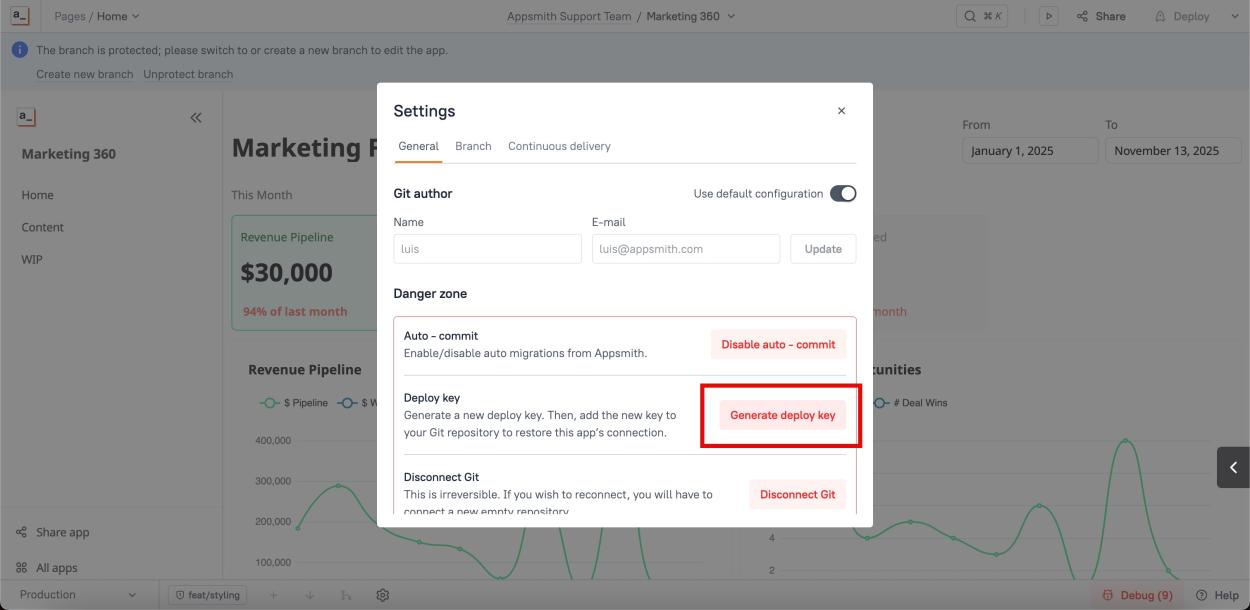The height and width of the screenshot is (610, 1250).
Task: Click the E-mail input field
Action: (x=686, y=248)
